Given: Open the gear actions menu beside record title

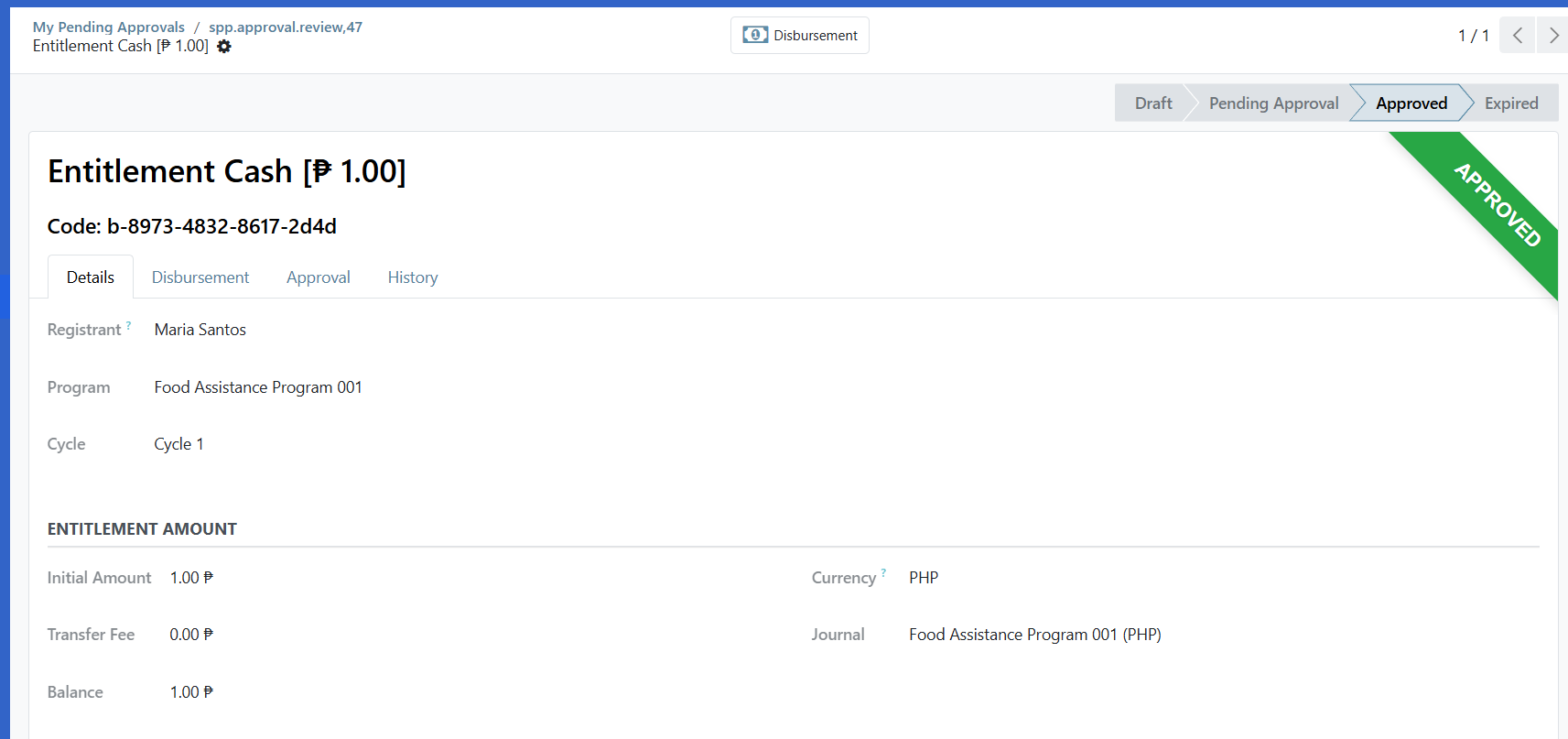Looking at the screenshot, I should pyautogui.click(x=224, y=47).
